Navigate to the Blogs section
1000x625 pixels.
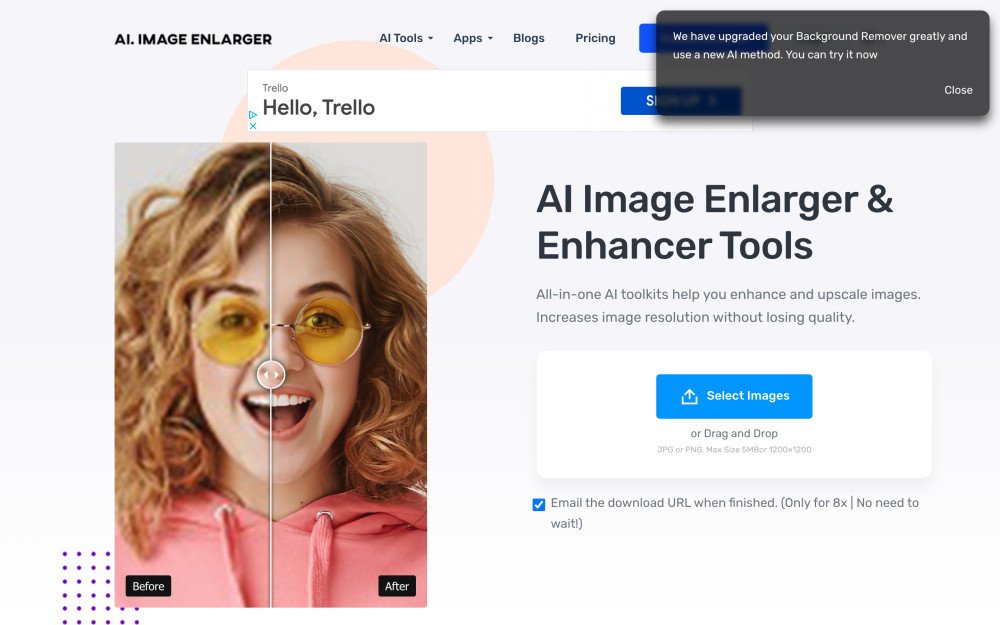tap(528, 38)
